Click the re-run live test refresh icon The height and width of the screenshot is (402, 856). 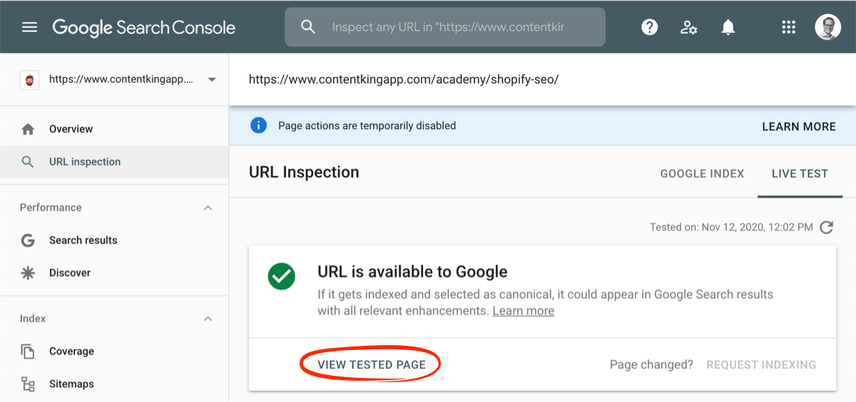pos(827,228)
